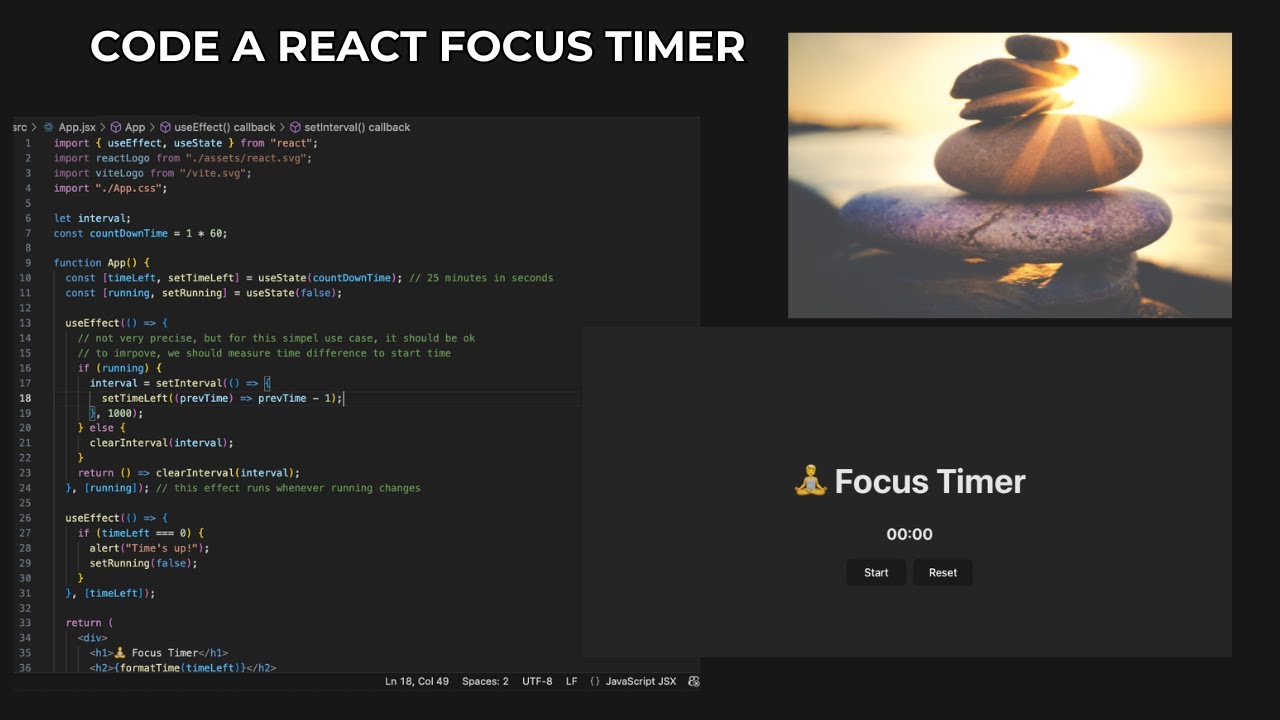The width and height of the screenshot is (1280, 720).
Task: Click the LF end-of-line indicator
Action: (x=572, y=681)
